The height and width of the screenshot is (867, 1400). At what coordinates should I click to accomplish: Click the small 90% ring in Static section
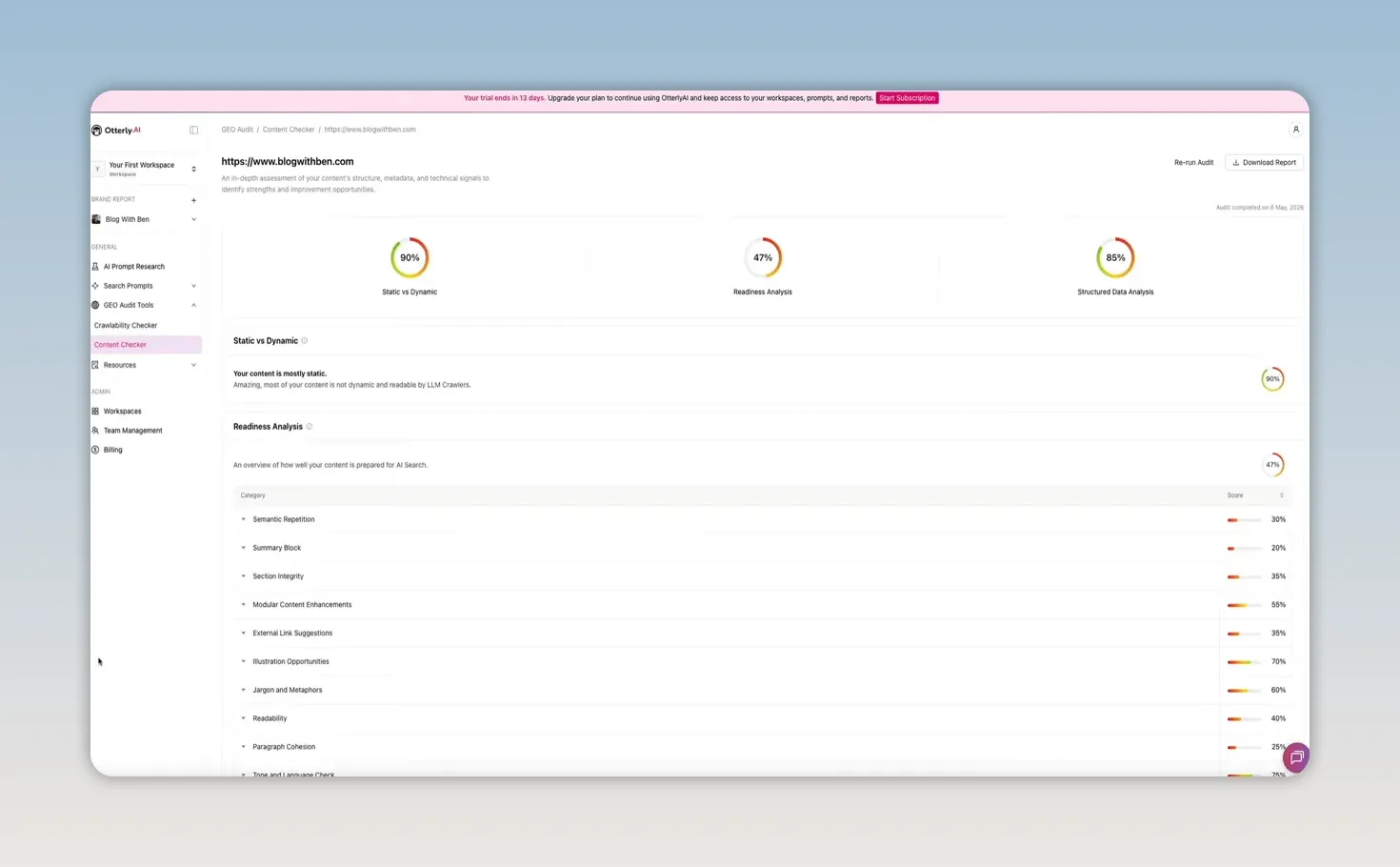tap(1272, 379)
